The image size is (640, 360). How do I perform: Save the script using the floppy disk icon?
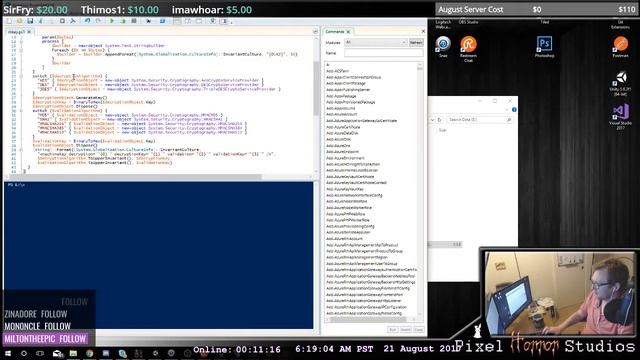(x=30, y=21)
